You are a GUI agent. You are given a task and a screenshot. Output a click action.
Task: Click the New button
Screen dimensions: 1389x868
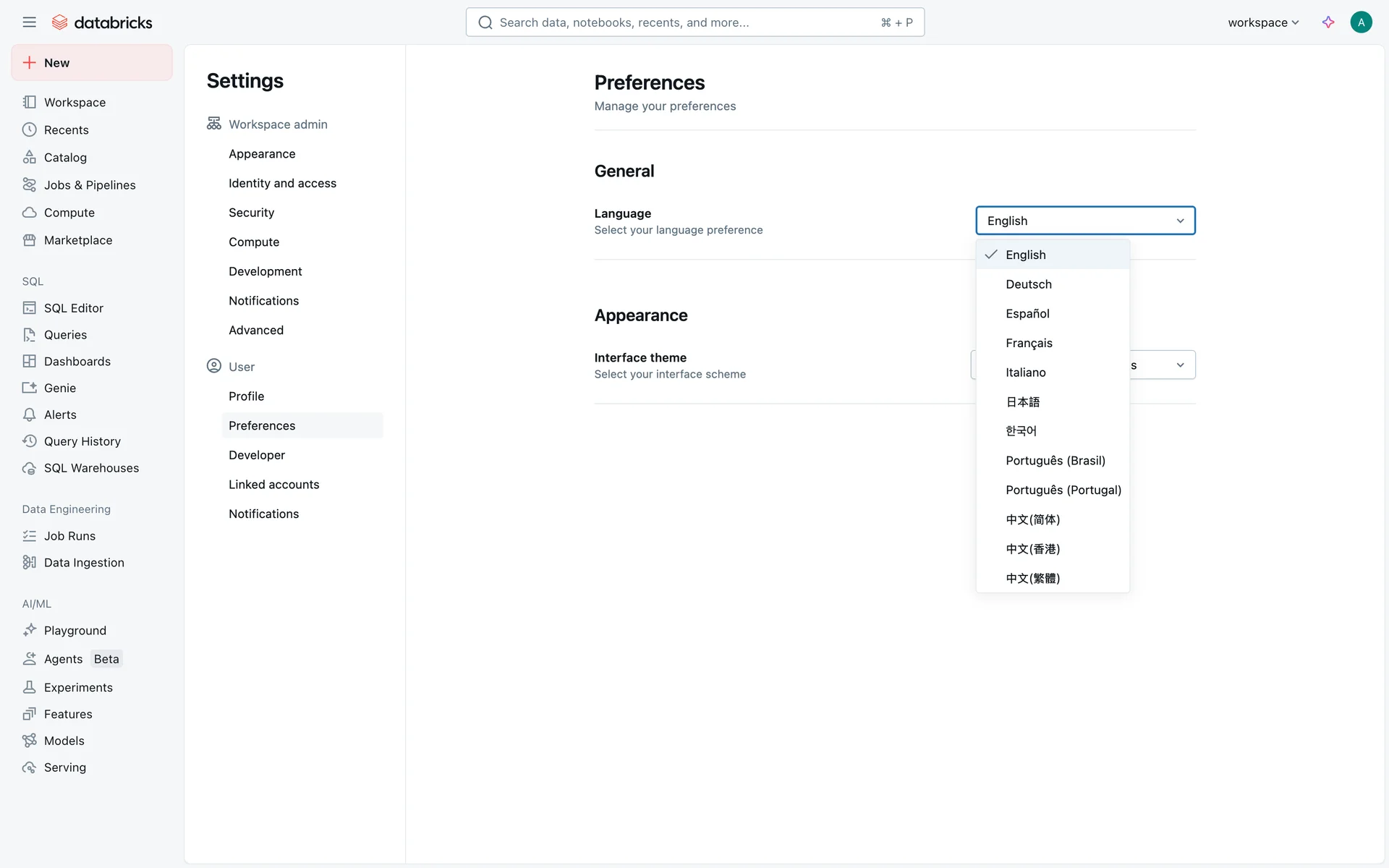[92, 63]
